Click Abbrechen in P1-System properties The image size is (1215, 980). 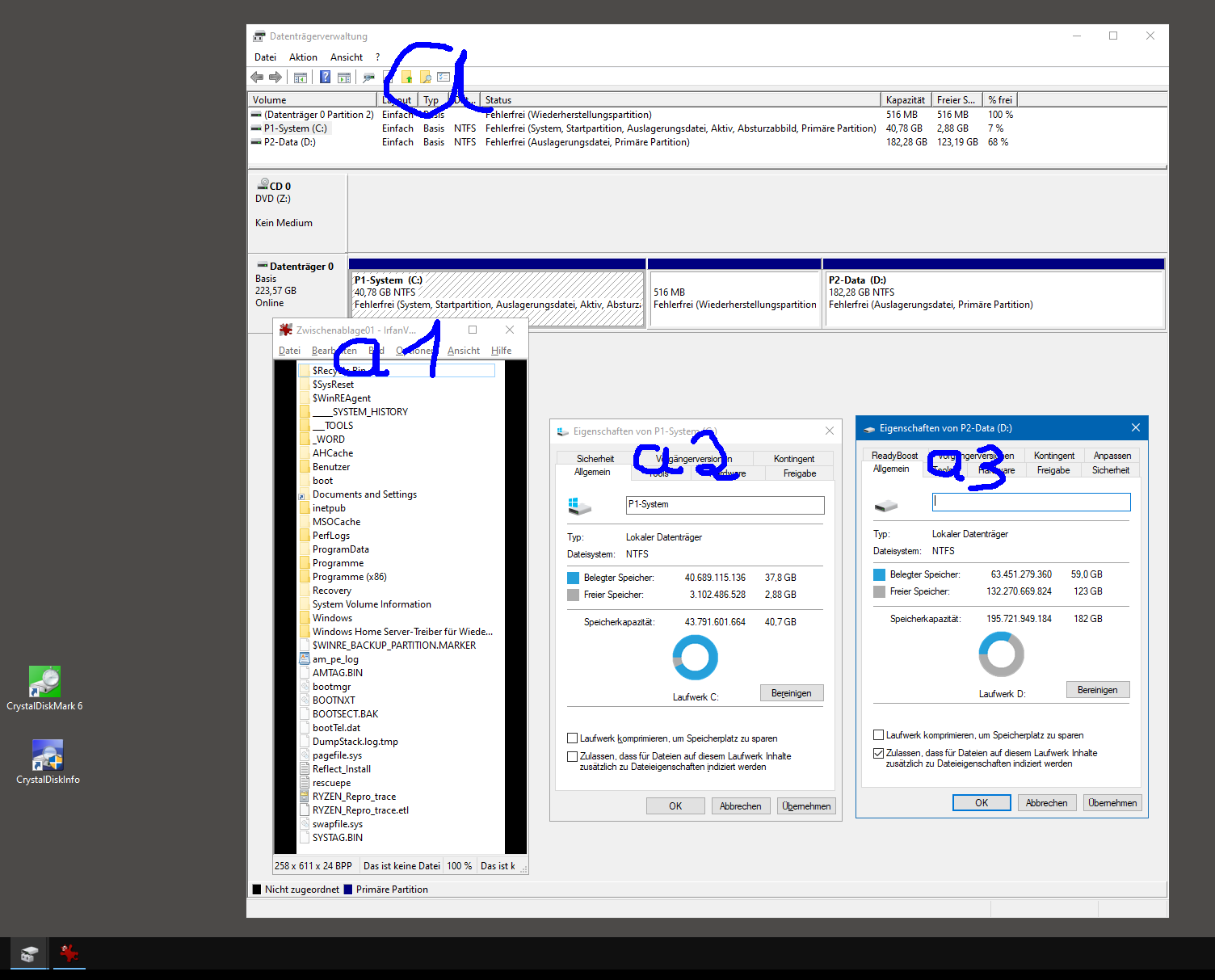pyautogui.click(x=741, y=806)
